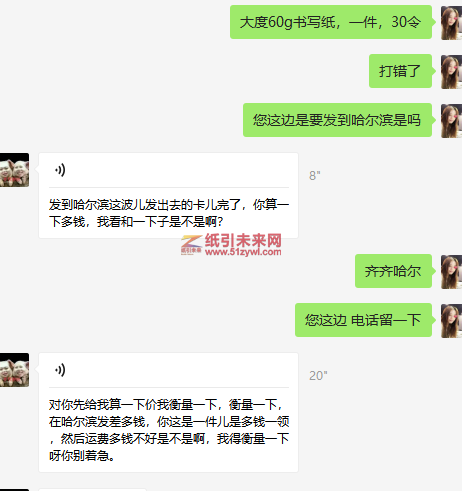Open avatar beside 您这边是要发到哈尔滨是吗 message

click(x=451, y=121)
